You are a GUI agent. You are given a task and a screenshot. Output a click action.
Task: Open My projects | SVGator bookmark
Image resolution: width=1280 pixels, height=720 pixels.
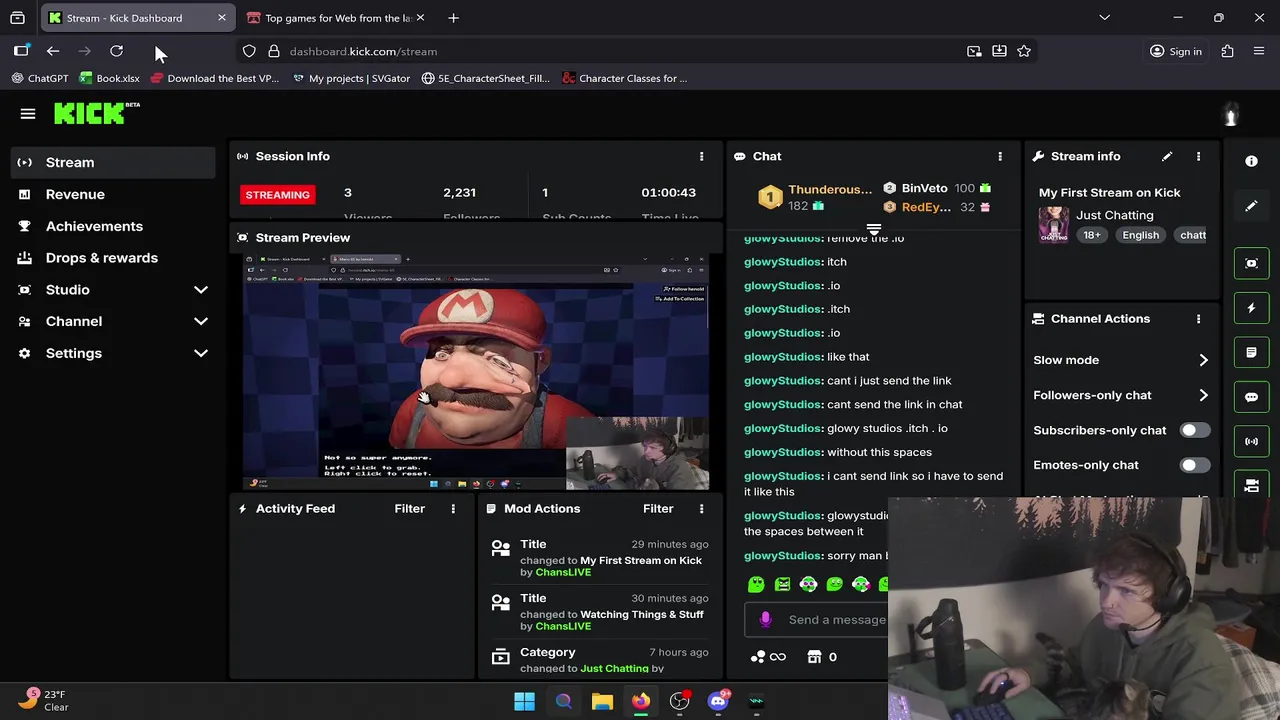[x=351, y=78]
